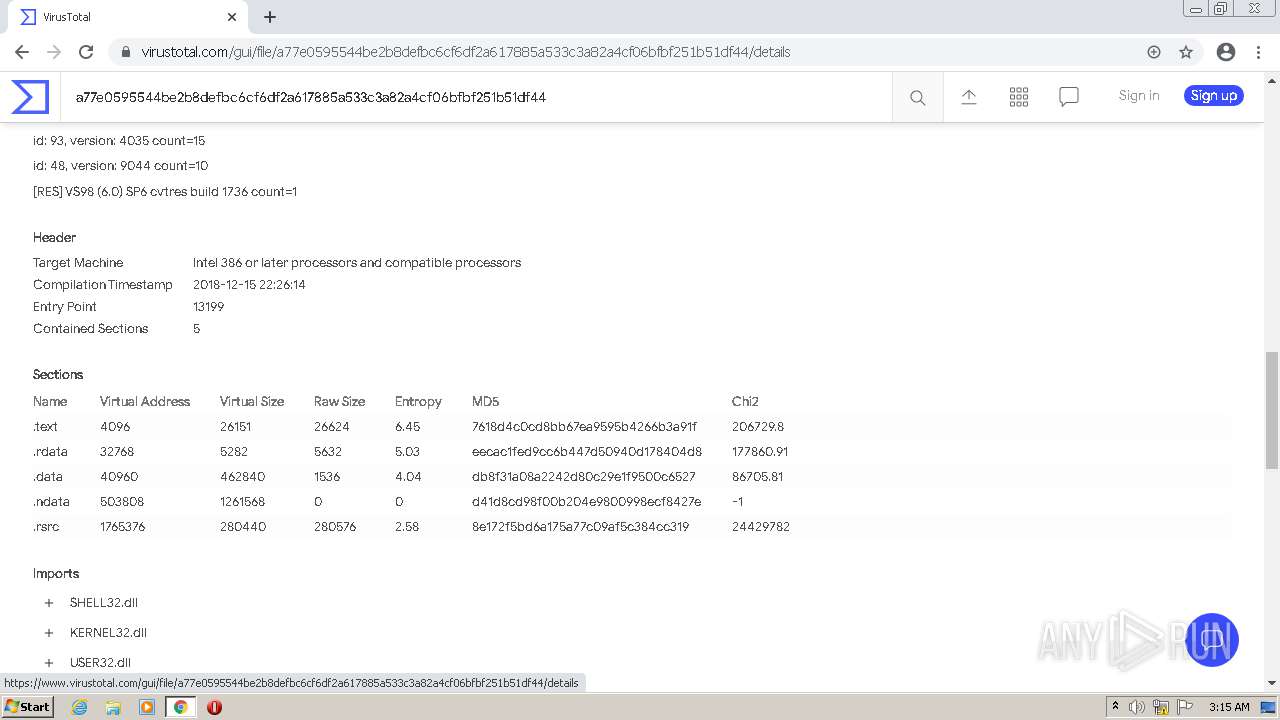Click the blue chat bubble button

click(x=1212, y=640)
